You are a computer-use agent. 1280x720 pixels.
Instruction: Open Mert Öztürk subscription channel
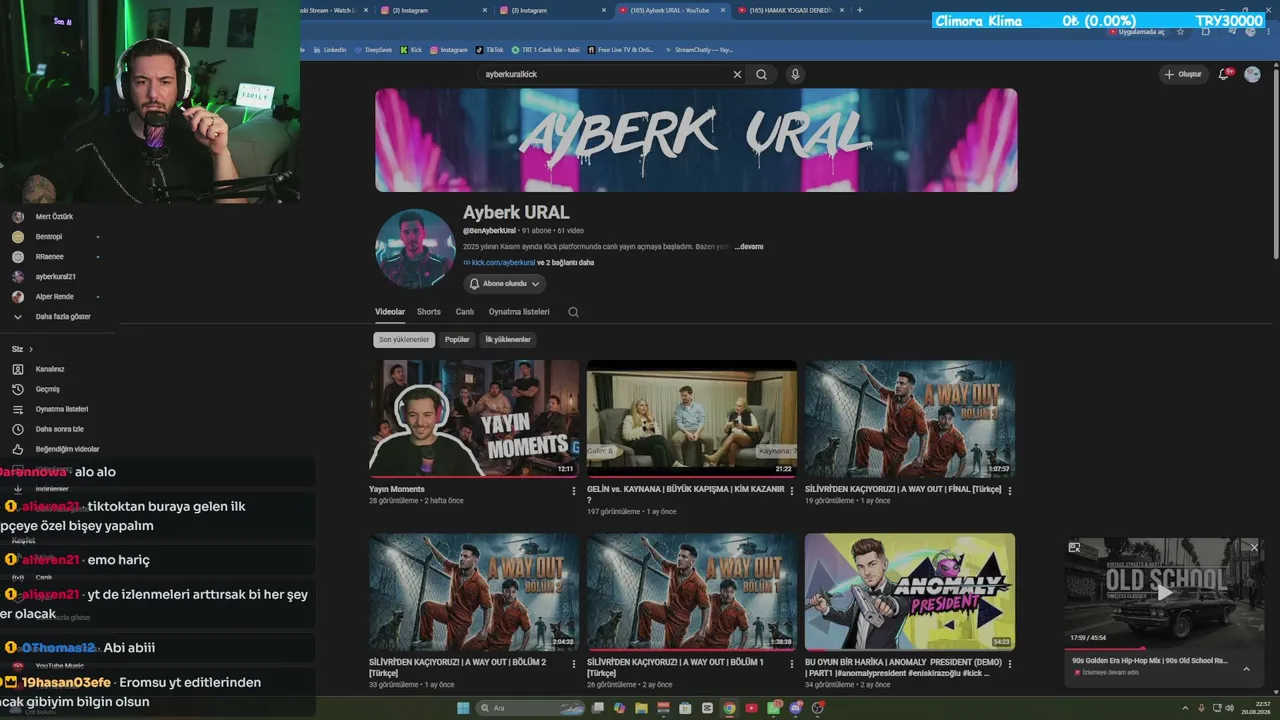point(54,217)
